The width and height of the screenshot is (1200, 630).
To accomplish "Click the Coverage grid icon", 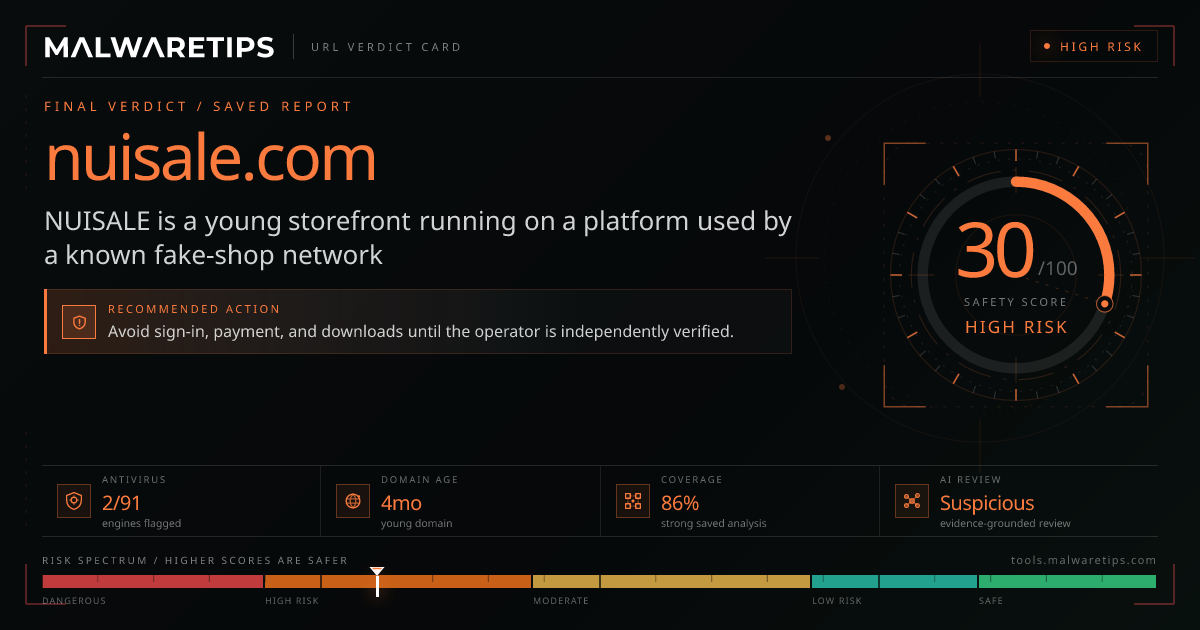I will pyautogui.click(x=632, y=501).
